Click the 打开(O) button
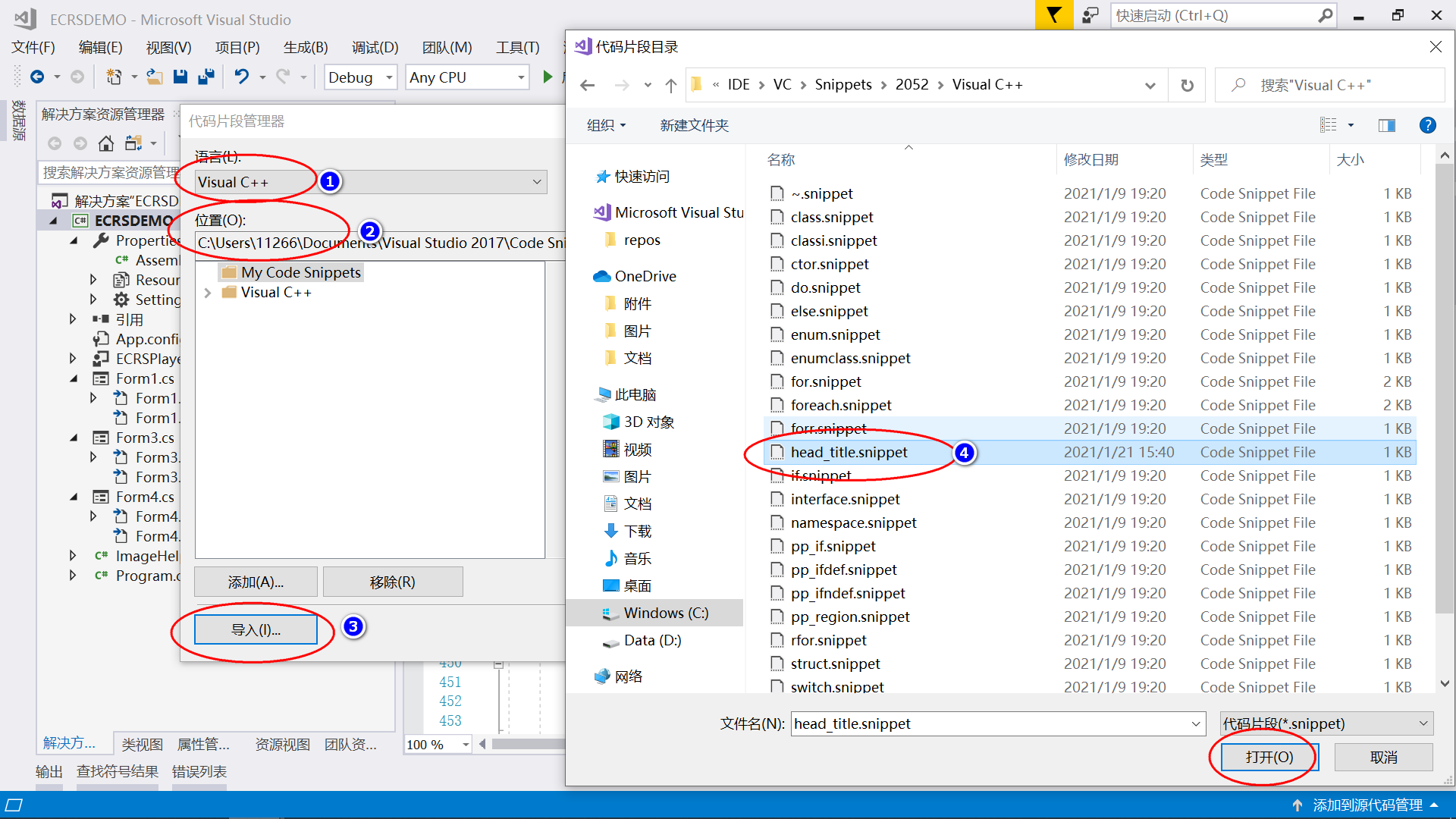Viewport: 1456px width, 819px height. 1269,757
